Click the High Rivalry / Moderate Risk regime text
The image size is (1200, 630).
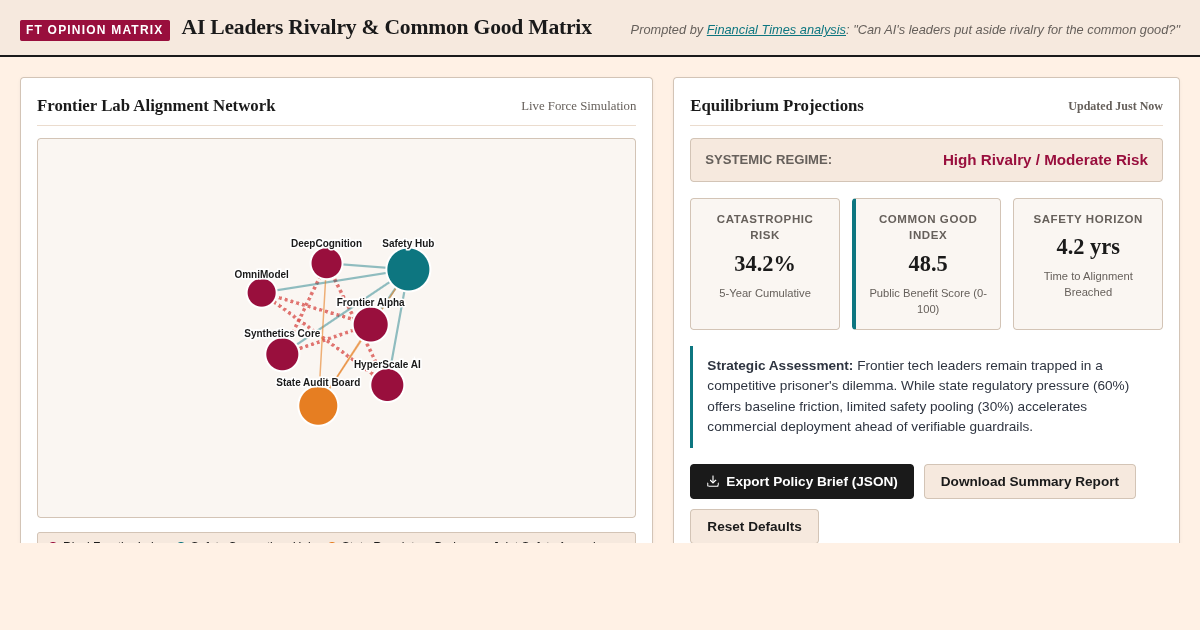[x=1045, y=160]
